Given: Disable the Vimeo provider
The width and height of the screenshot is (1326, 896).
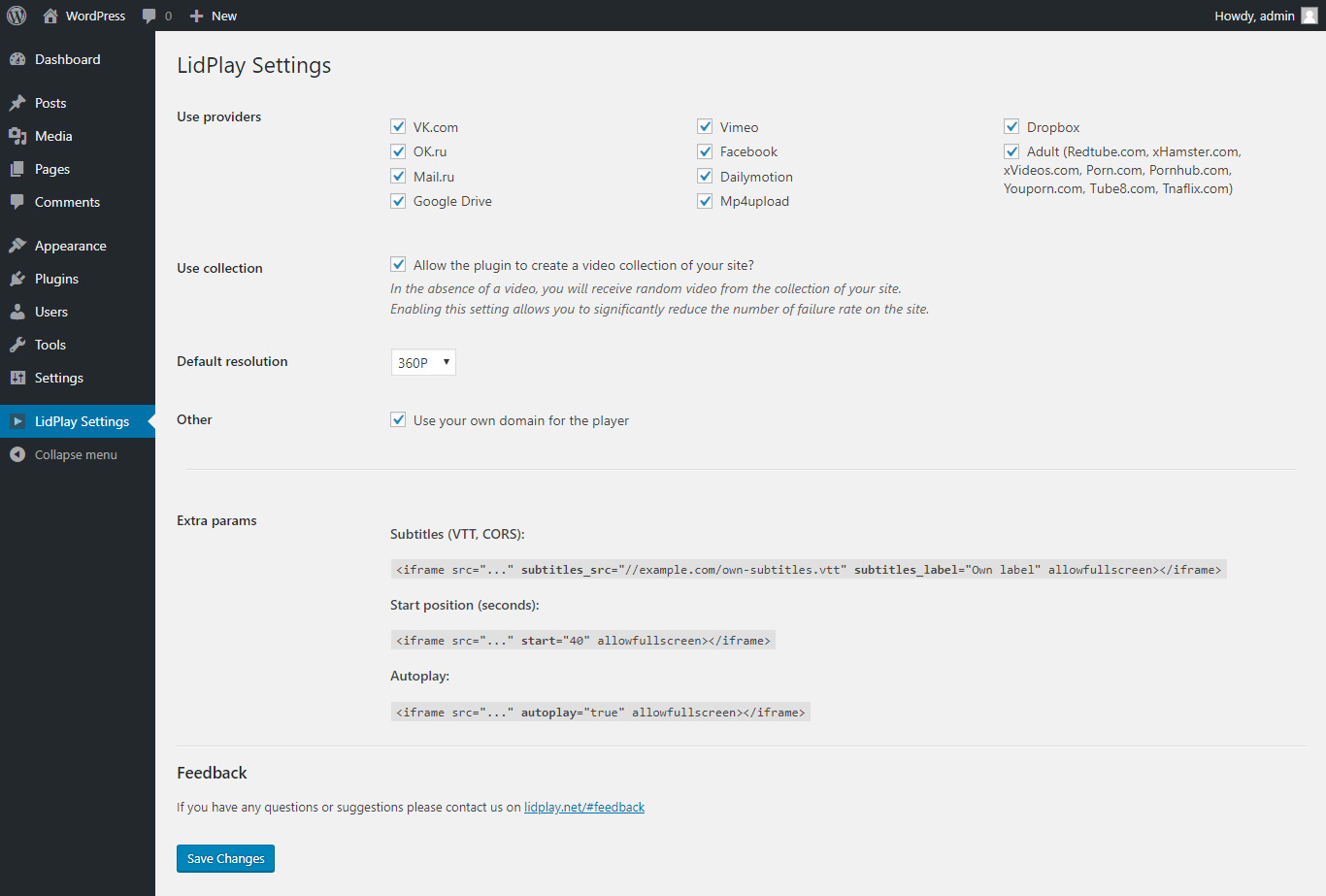Looking at the screenshot, I should tap(705, 126).
